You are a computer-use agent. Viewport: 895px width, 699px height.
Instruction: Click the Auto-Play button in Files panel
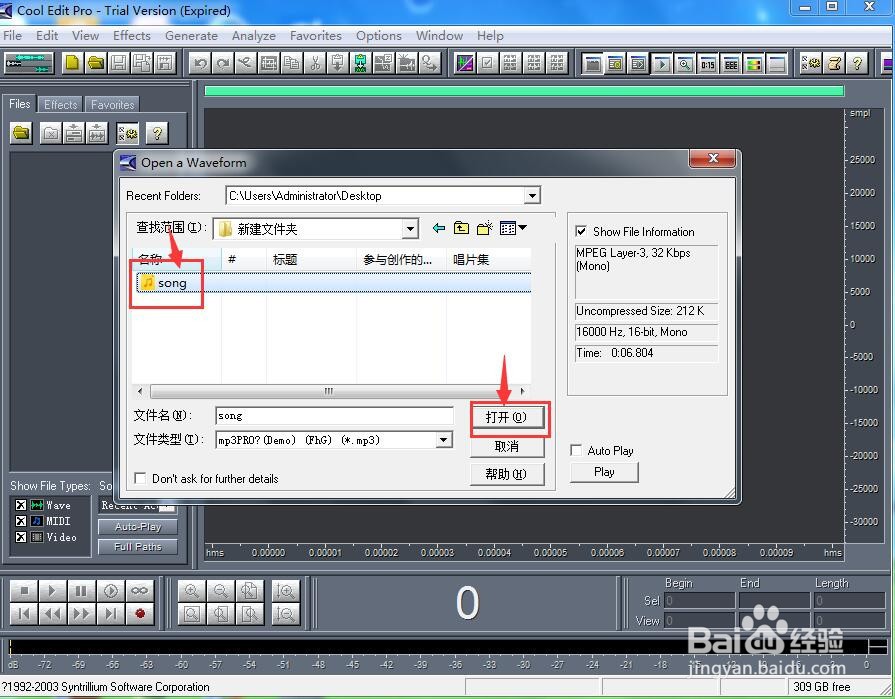138,527
